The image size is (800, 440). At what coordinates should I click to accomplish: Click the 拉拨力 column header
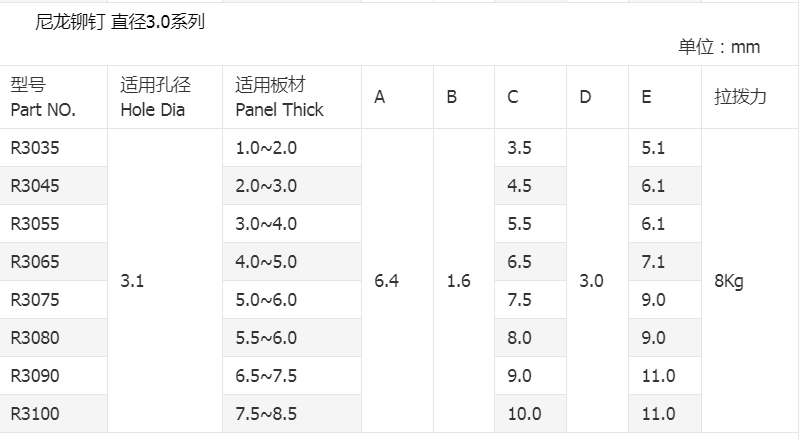tap(740, 97)
